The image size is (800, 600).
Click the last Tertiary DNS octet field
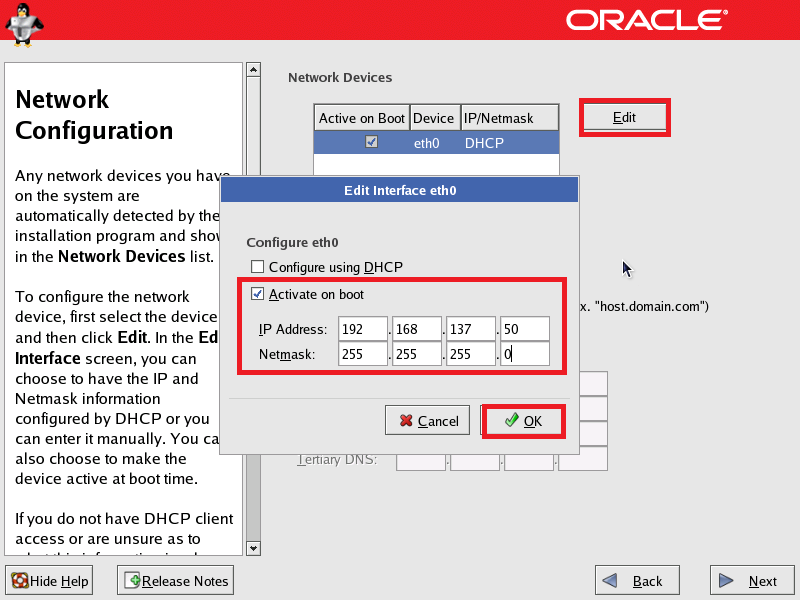(x=583, y=459)
